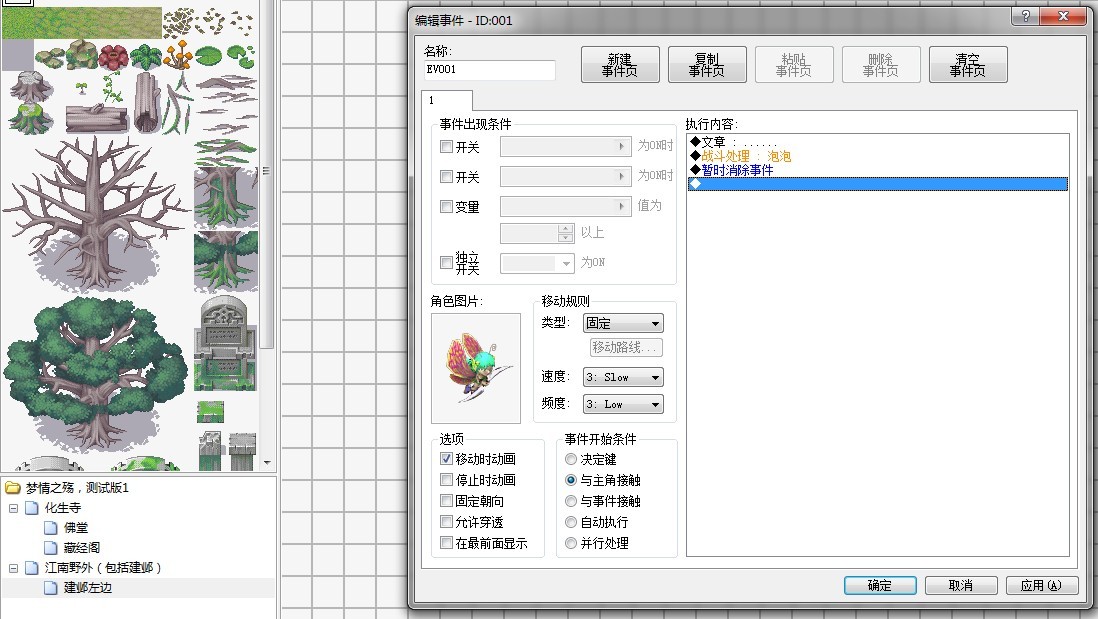Select the large leafy green tree tile
The height and width of the screenshot is (619, 1098).
click(x=95, y=373)
